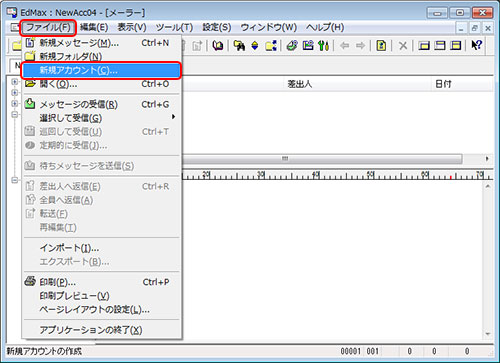This screenshot has height=363, width=500.
Task: Click the 日付 column header
Action: 443,84
